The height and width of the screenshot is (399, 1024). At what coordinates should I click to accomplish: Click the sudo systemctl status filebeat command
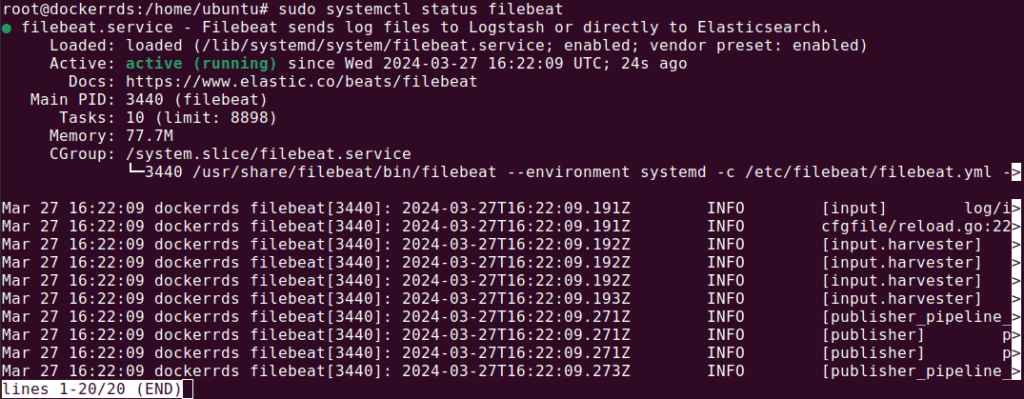pyautogui.click(x=421, y=10)
